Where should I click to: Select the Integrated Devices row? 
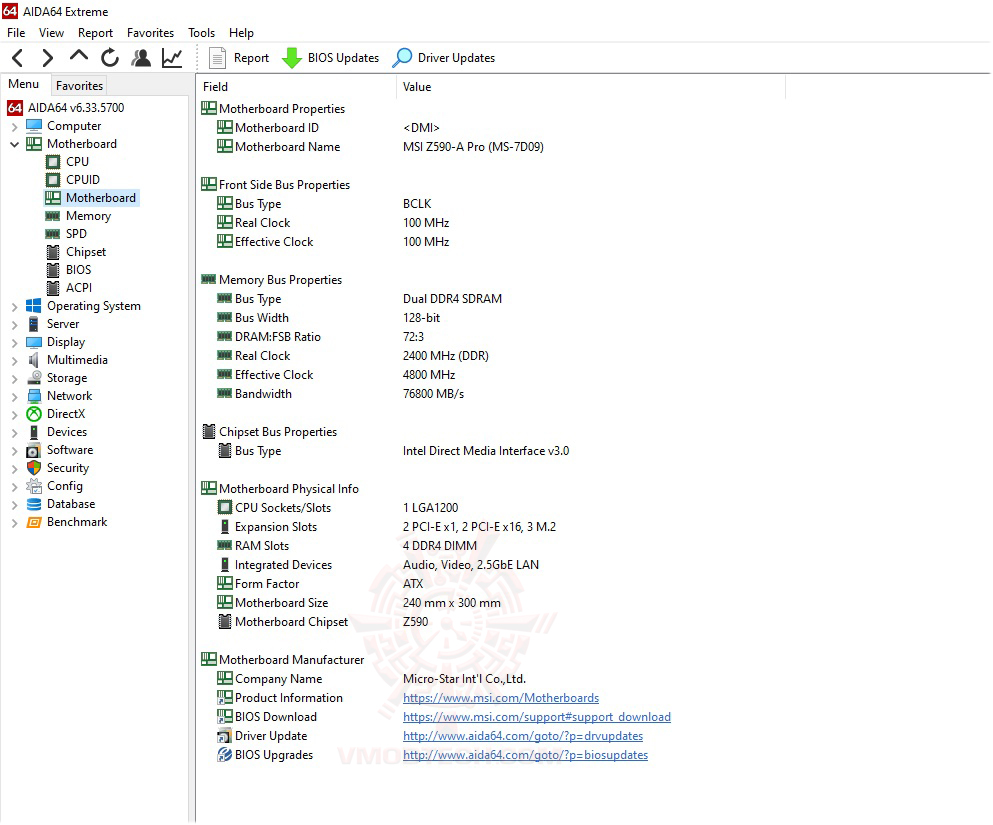tap(378, 565)
